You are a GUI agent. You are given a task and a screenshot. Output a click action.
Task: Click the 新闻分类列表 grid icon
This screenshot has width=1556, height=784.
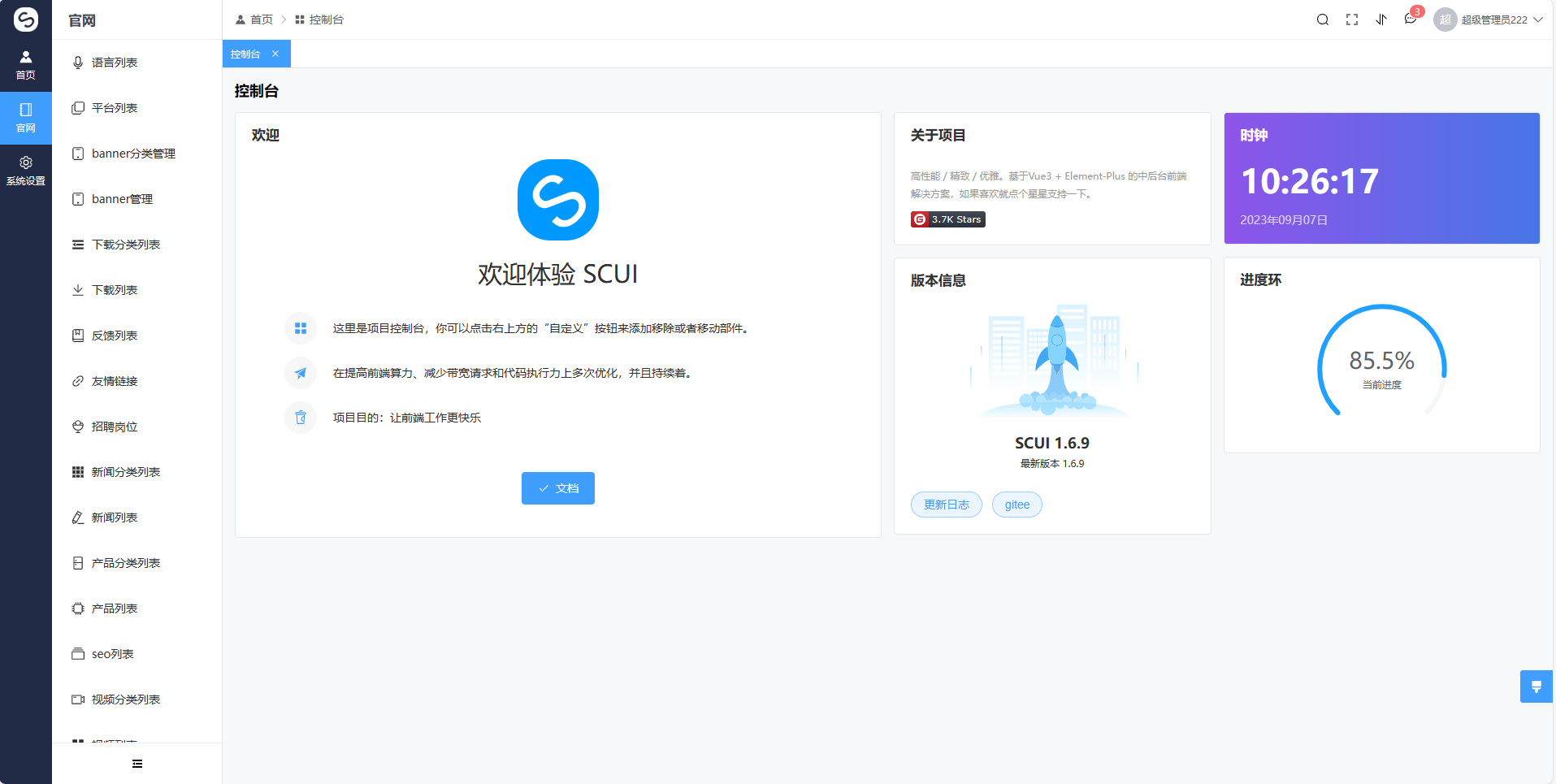pos(78,472)
